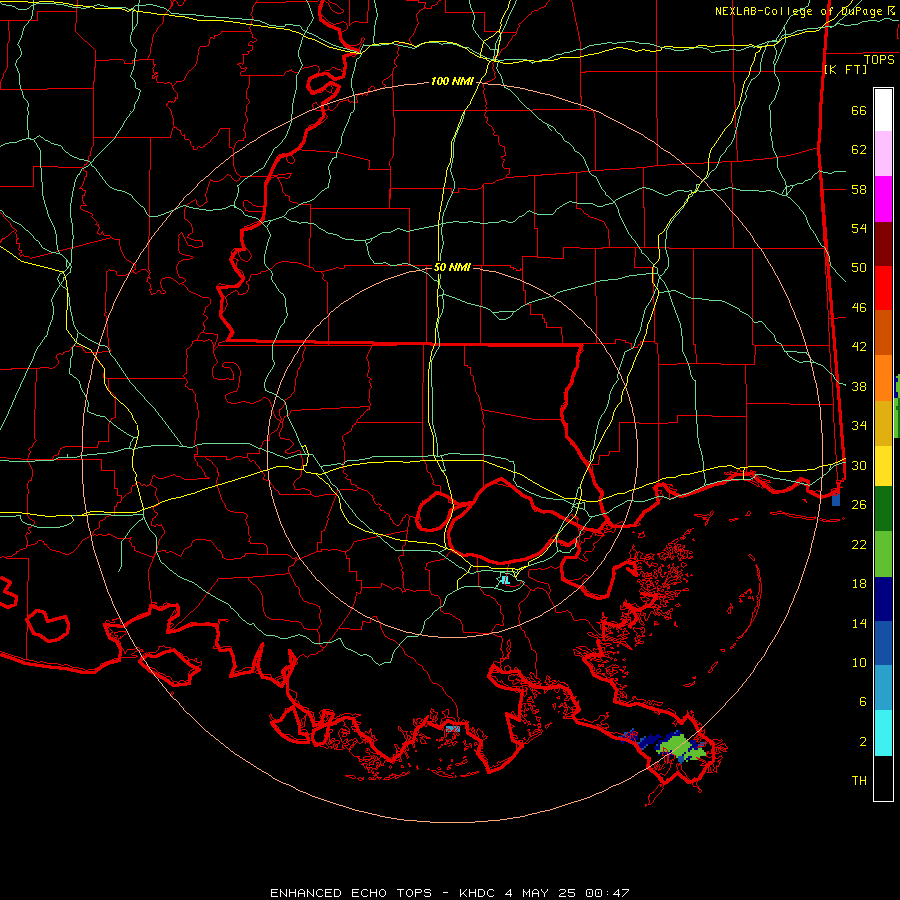Click the bright orange legend swatch
900x900 pixels.
tap(883, 378)
